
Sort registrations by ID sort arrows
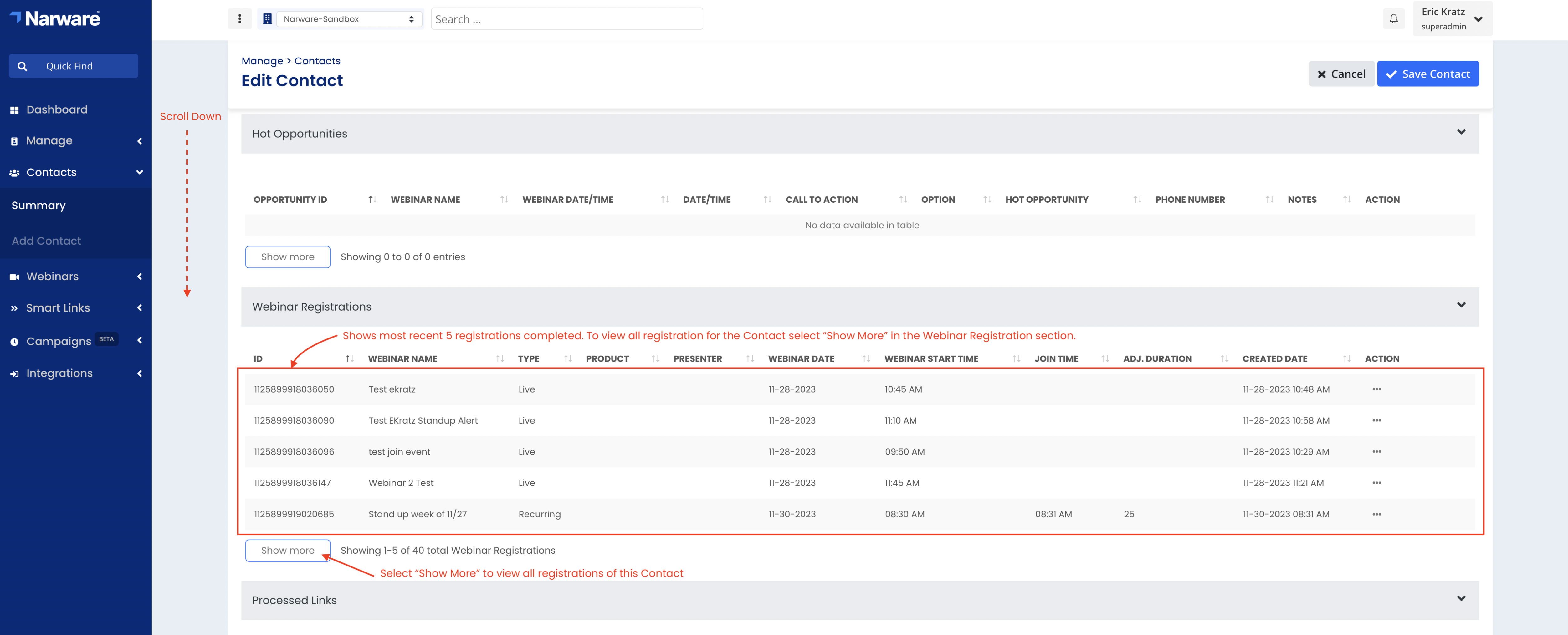[x=349, y=359]
